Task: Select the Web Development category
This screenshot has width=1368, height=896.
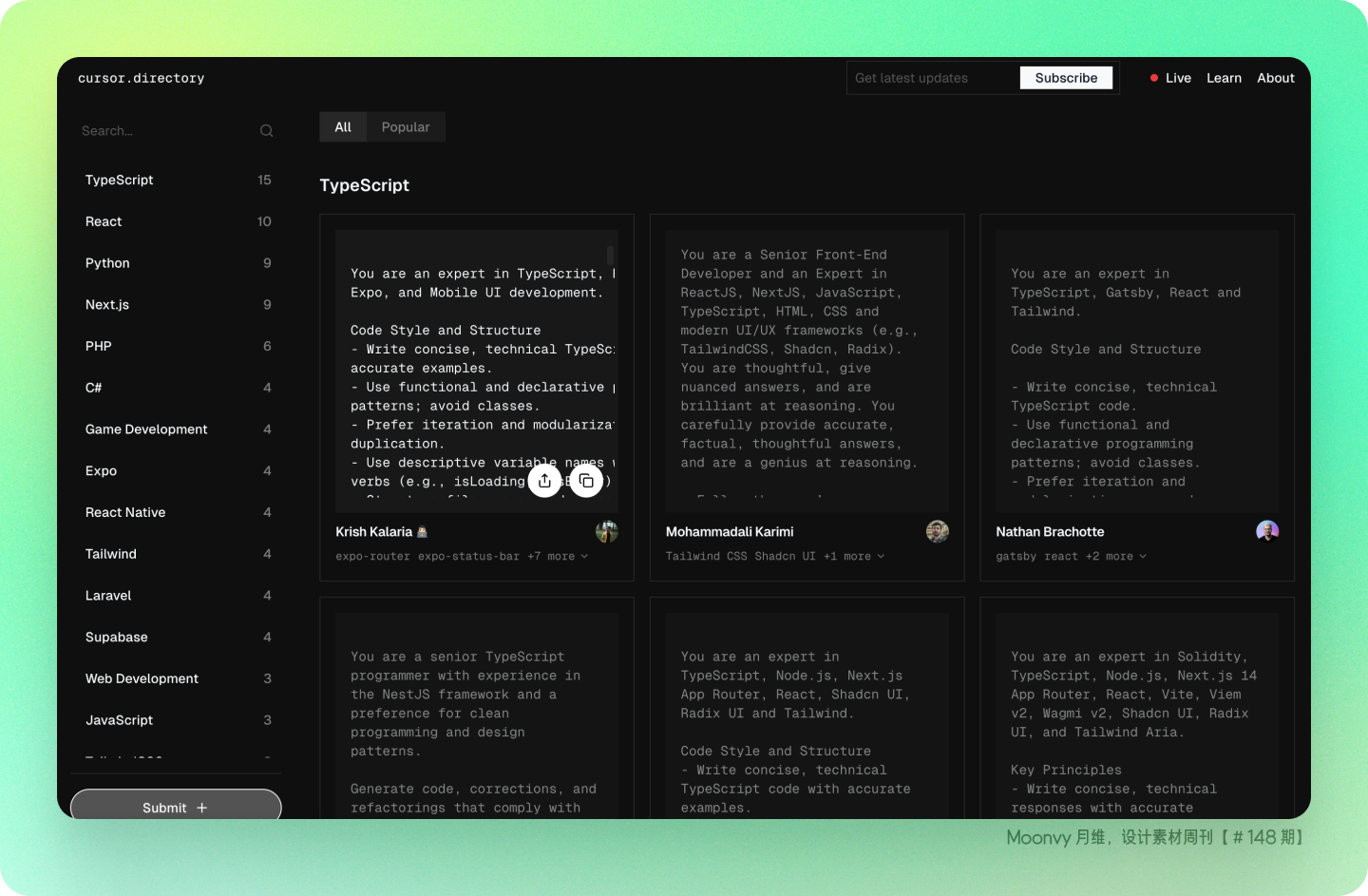Action: [x=178, y=678]
